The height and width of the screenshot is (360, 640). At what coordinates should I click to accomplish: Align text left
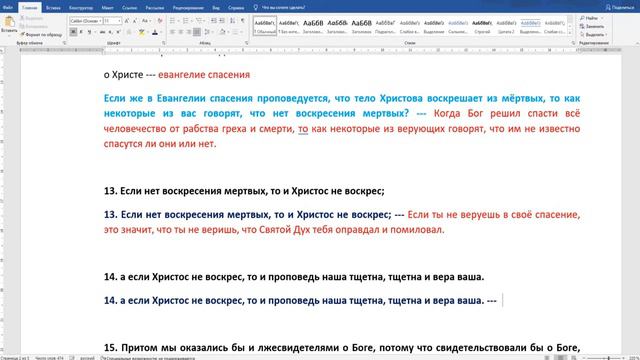[x=172, y=32]
